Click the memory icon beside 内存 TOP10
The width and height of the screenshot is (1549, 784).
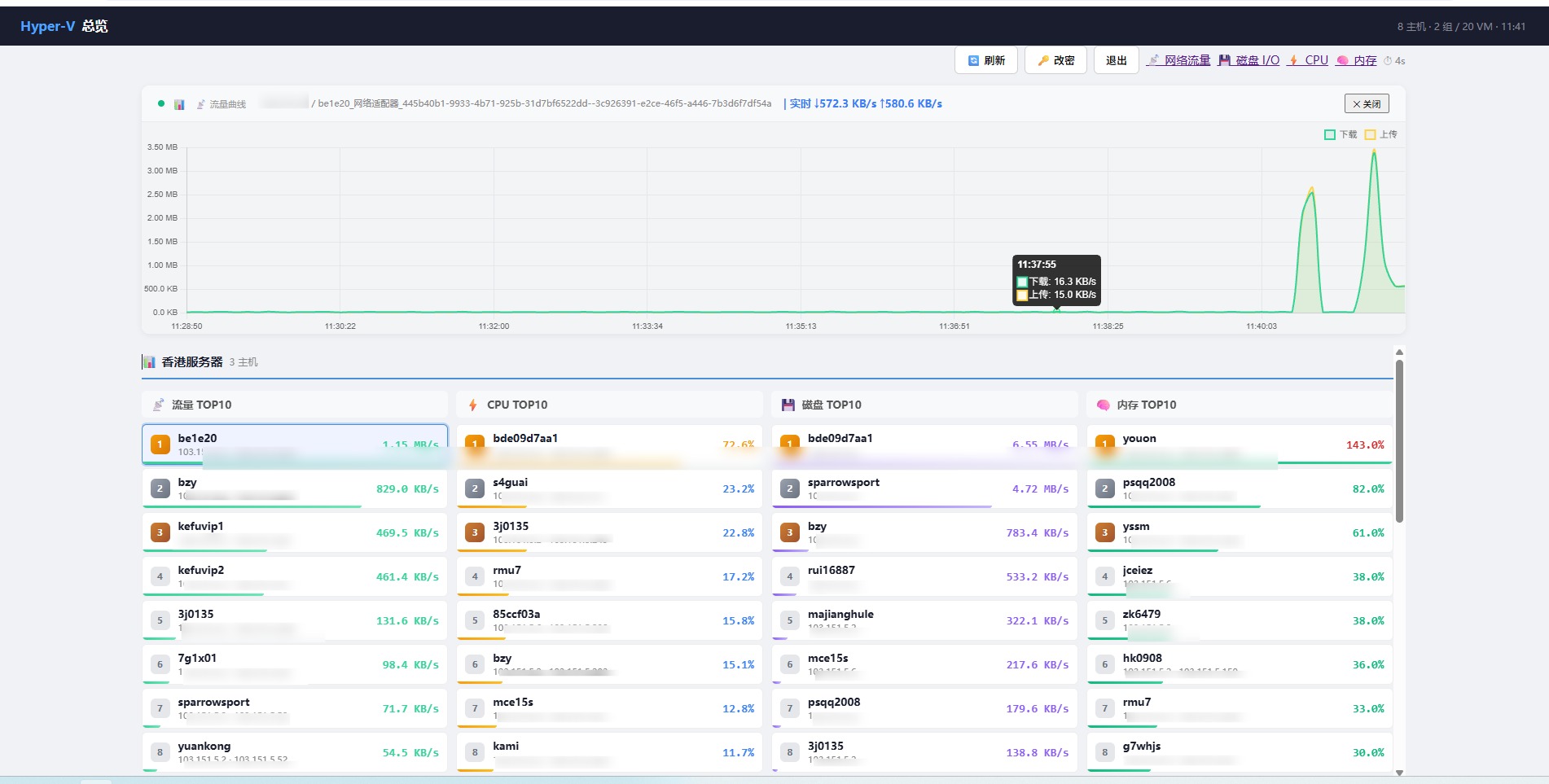1104,405
